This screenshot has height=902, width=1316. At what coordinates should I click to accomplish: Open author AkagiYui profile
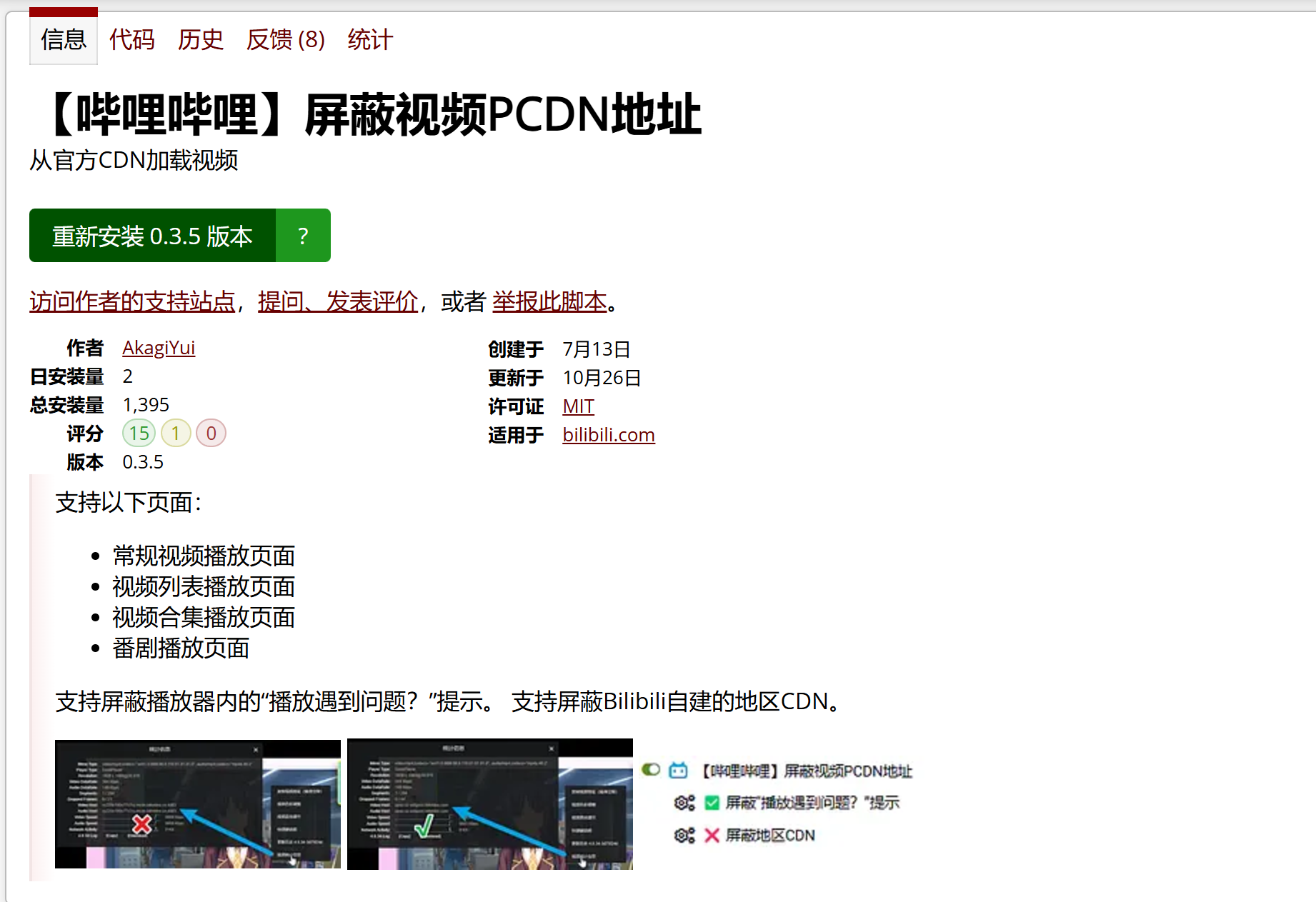click(159, 348)
